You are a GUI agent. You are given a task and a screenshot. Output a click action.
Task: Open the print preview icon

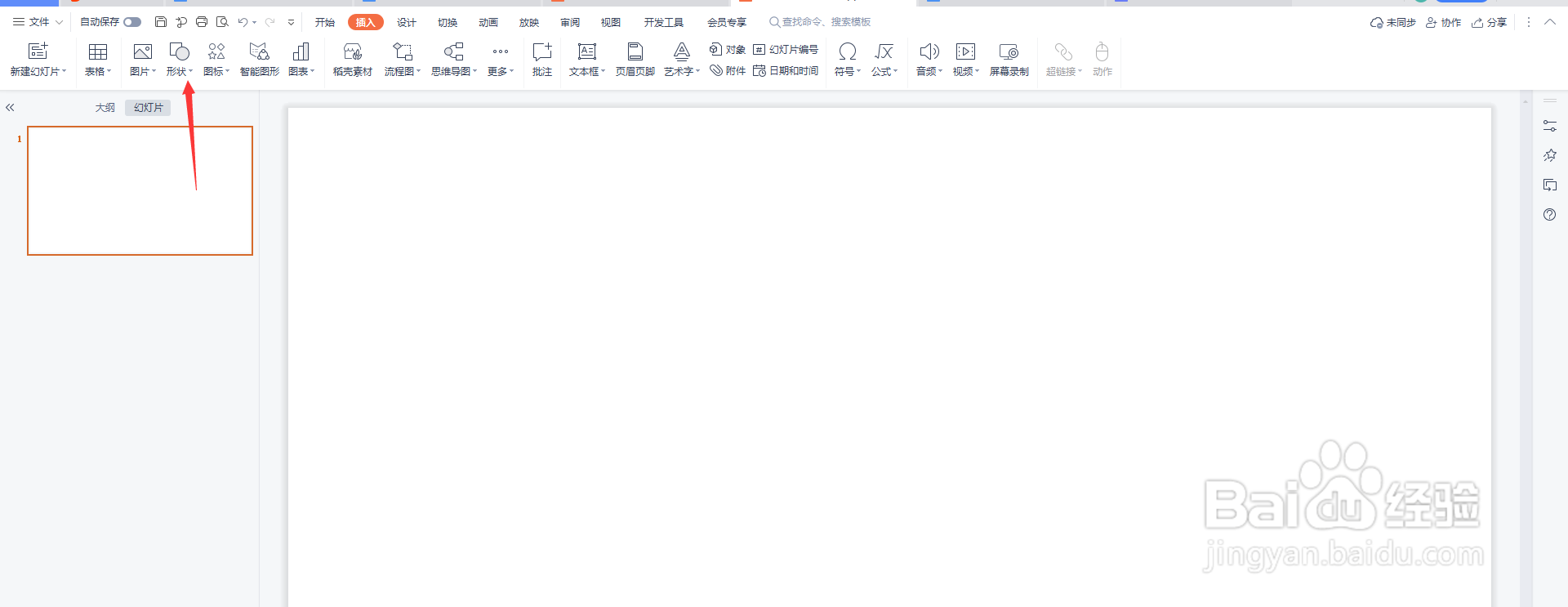click(222, 22)
